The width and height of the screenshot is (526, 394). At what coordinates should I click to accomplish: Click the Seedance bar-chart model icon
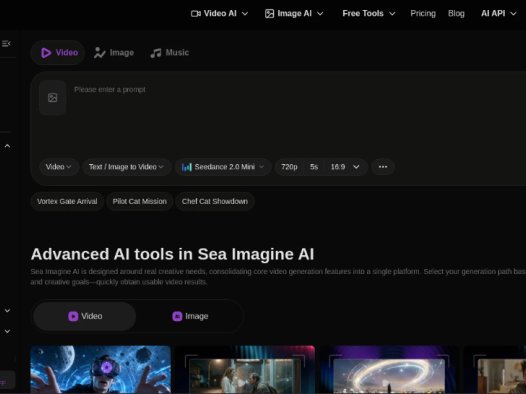[x=187, y=167]
